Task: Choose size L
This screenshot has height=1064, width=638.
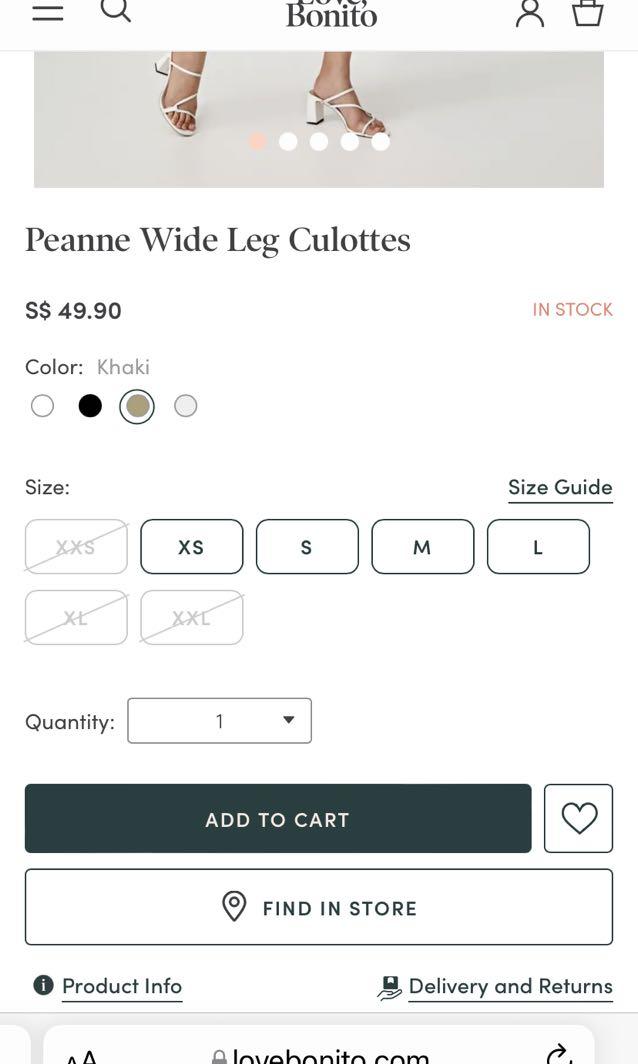Action: [x=538, y=547]
